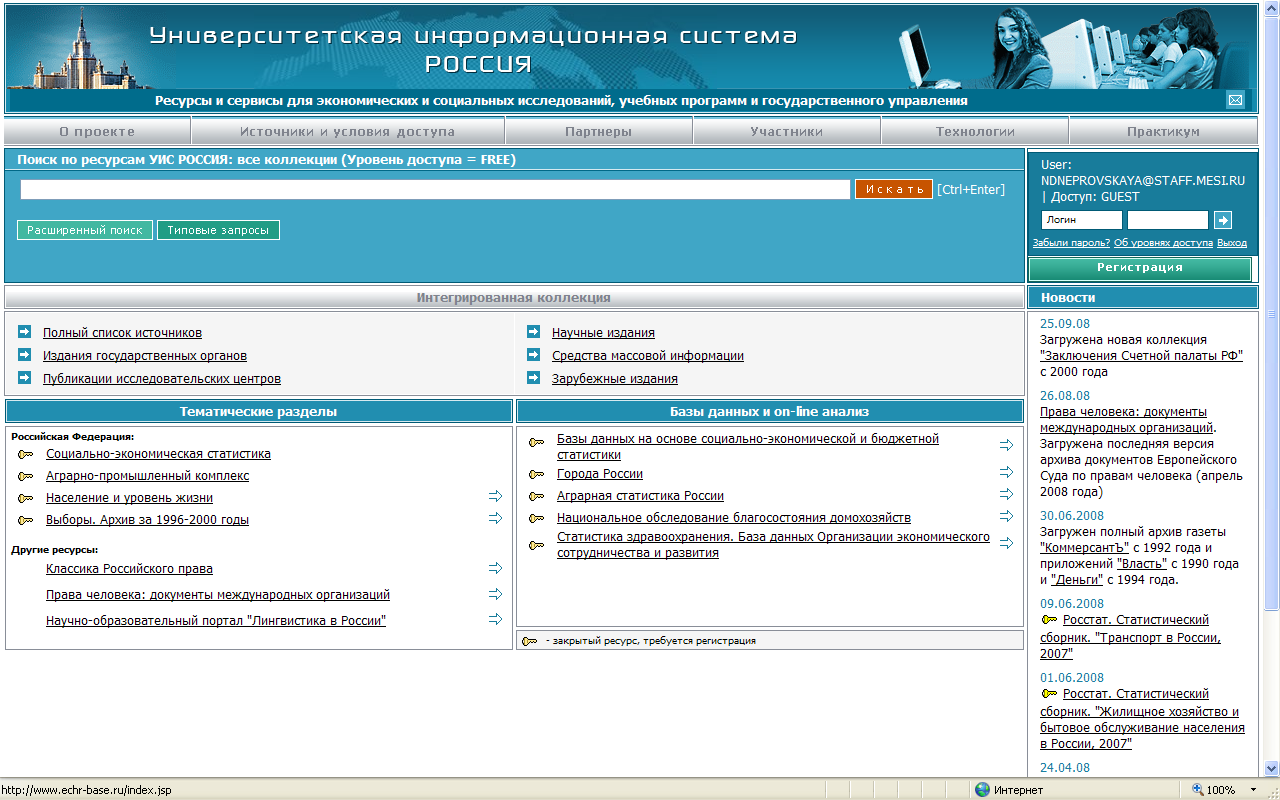Focus the main search input field
1280x800 pixels.
(x=435, y=189)
